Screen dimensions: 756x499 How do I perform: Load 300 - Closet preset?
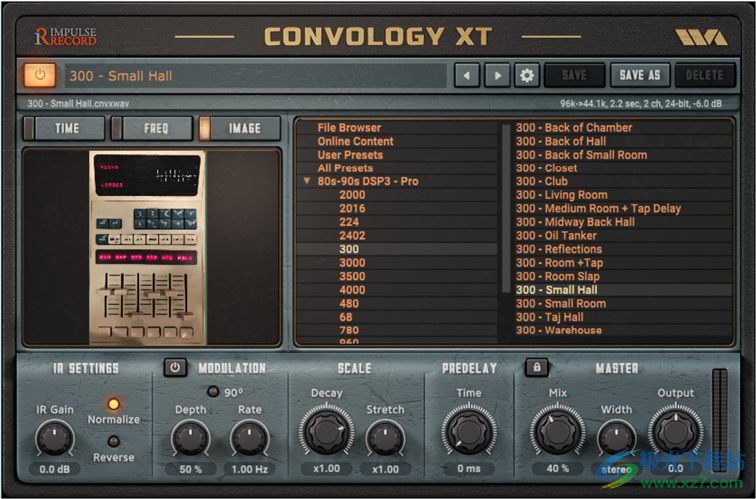(x=546, y=168)
